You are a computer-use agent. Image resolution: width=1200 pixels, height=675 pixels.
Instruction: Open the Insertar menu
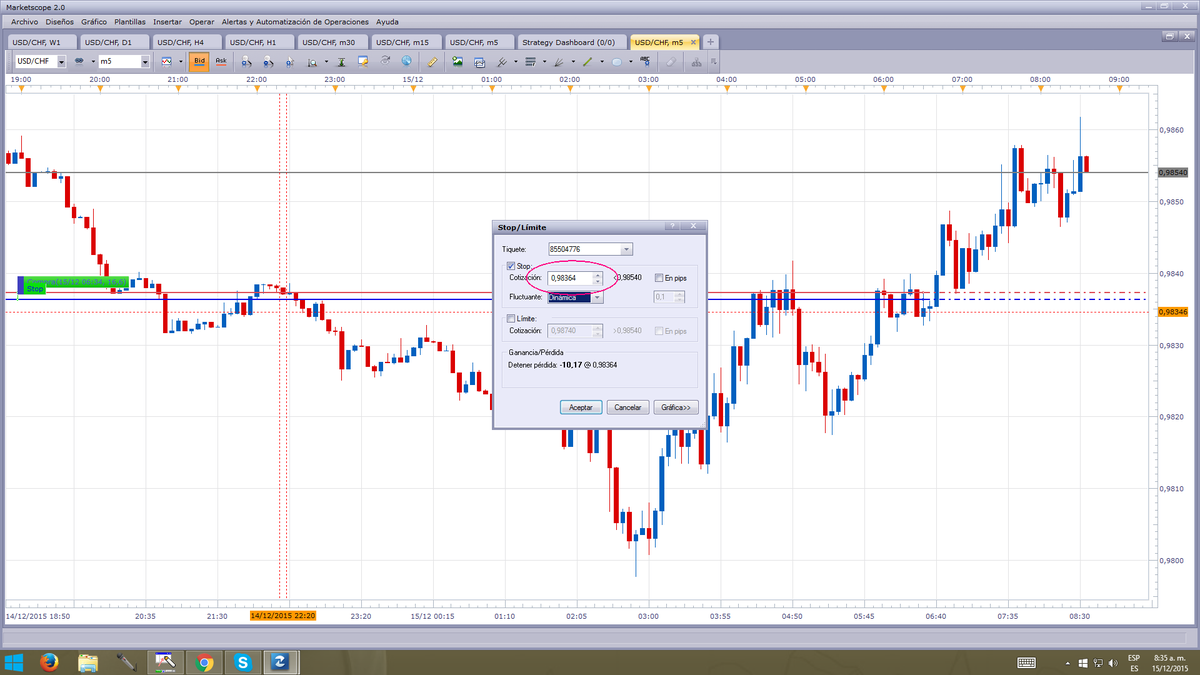[167, 21]
